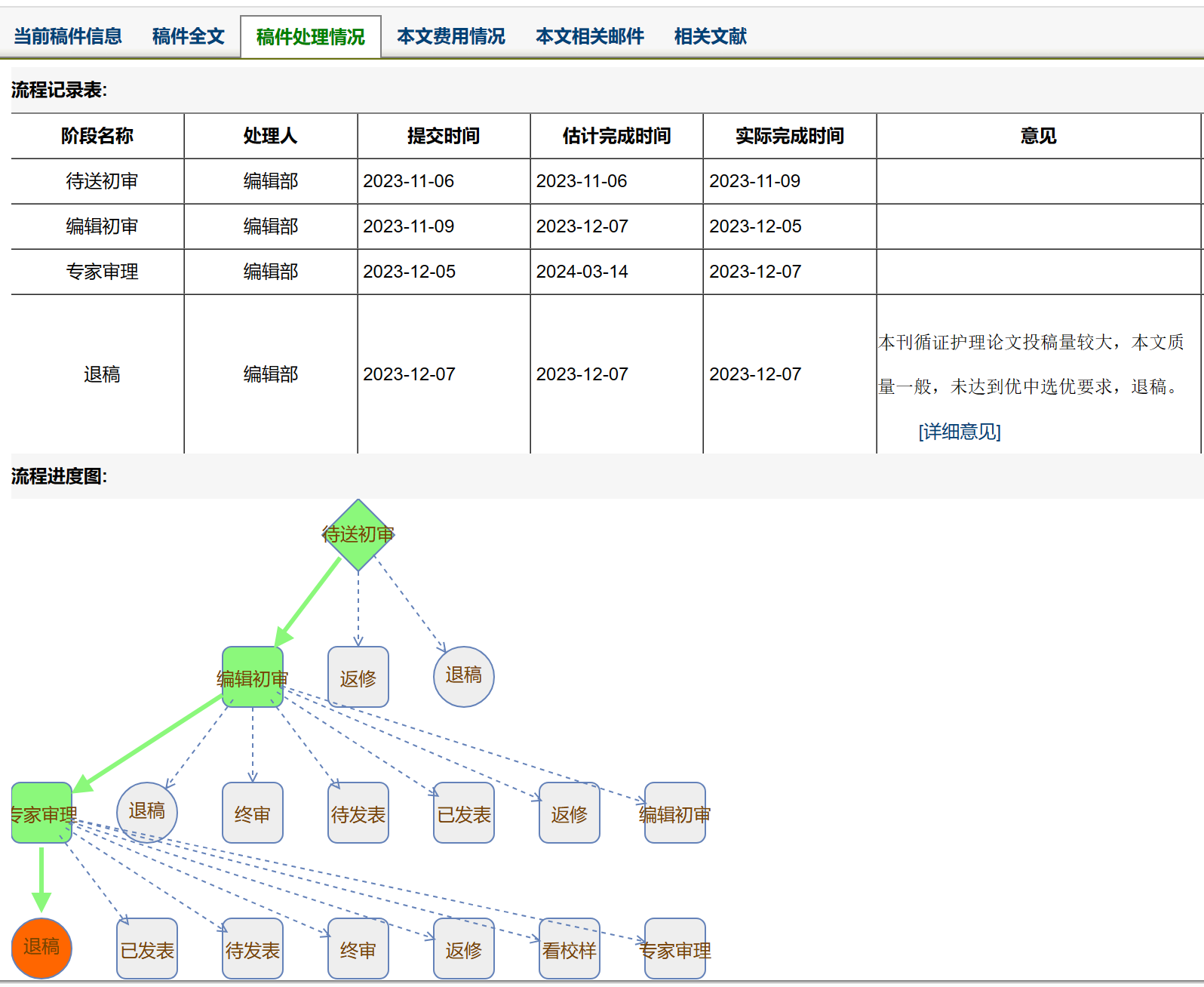
Task: Select the 稿件处理情况 tab
Action: (x=310, y=37)
